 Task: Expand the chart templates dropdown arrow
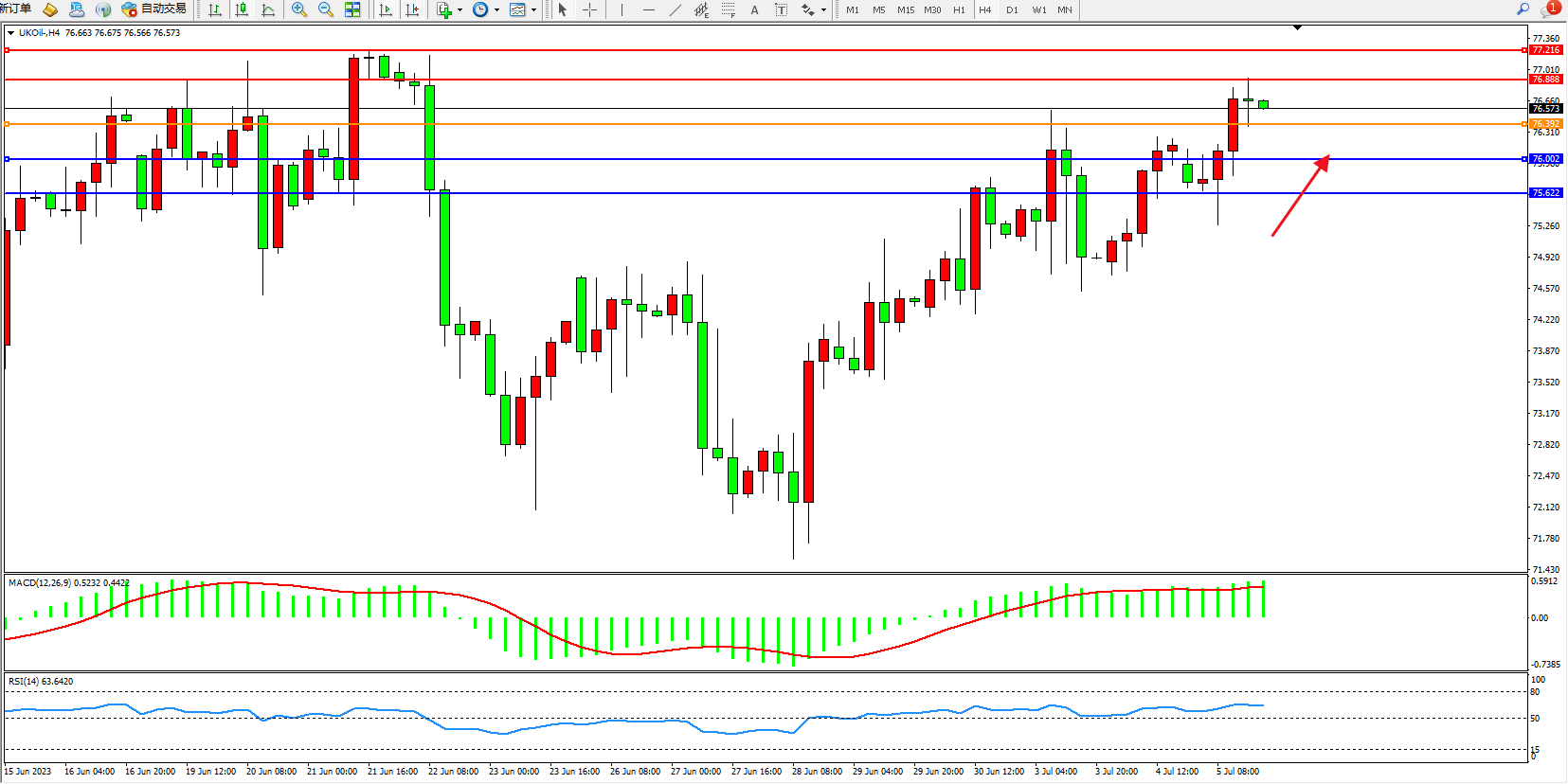(533, 10)
